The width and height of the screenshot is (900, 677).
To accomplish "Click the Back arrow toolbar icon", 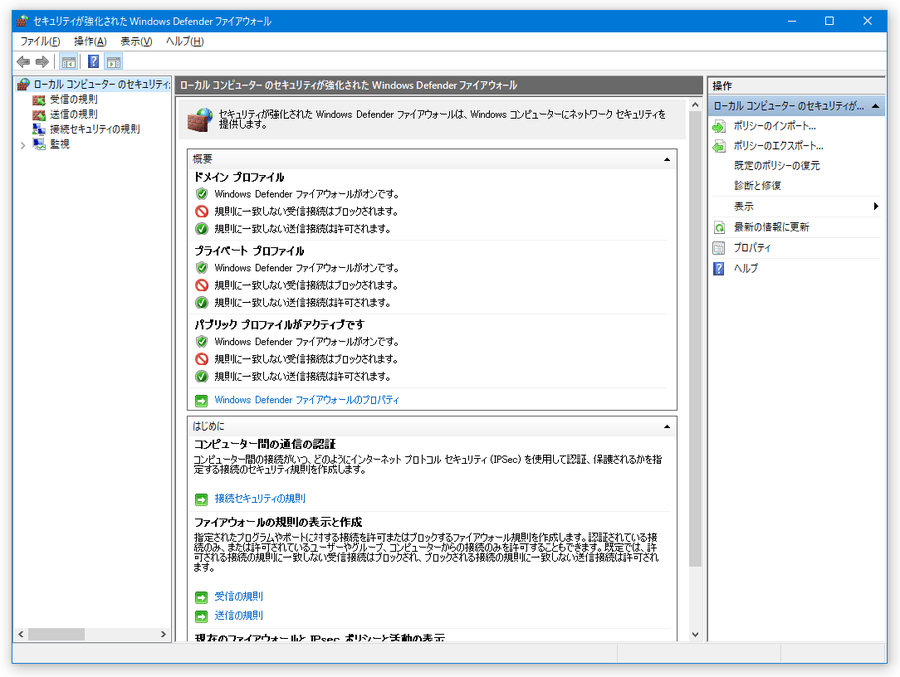I will (x=24, y=61).
